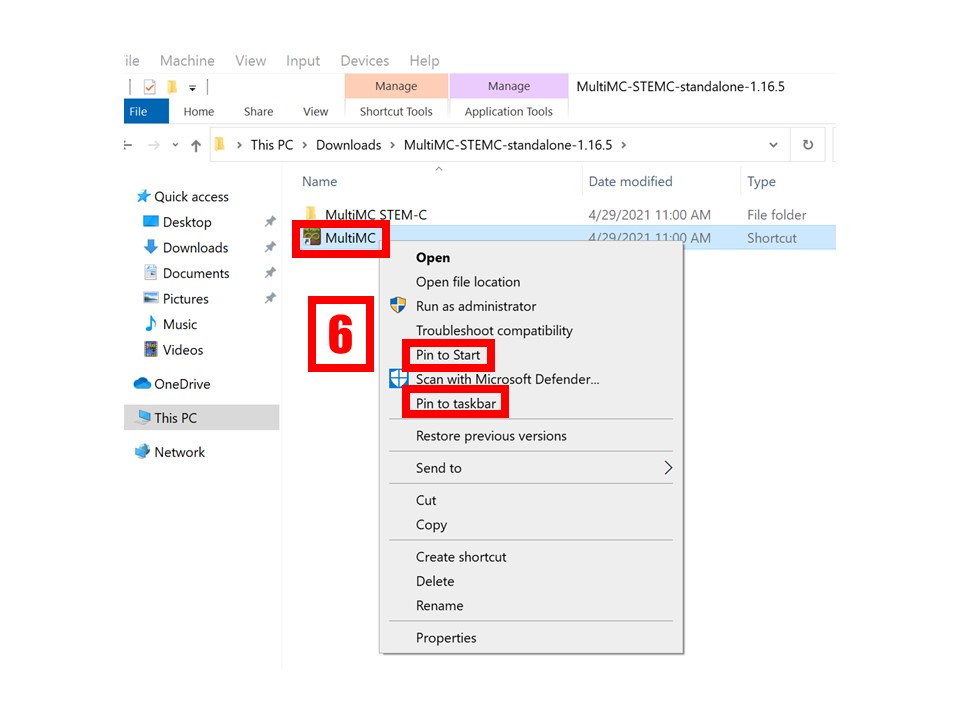
Task: Open the Machine menu
Action: coord(187,61)
